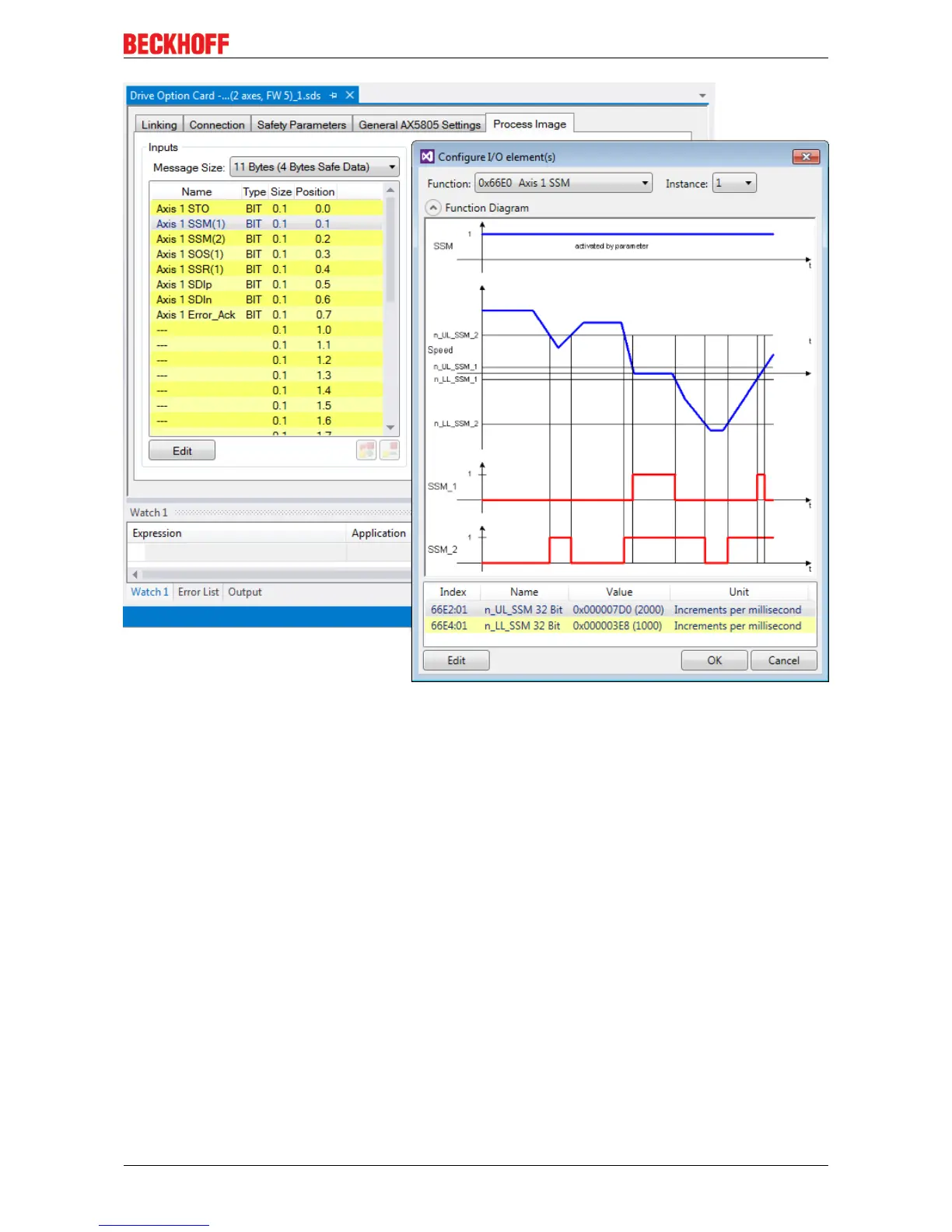The width and height of the screenshot is (952, 1232).
Task: Click the Edit button under the Inputs list
Action: coord(182,451)
